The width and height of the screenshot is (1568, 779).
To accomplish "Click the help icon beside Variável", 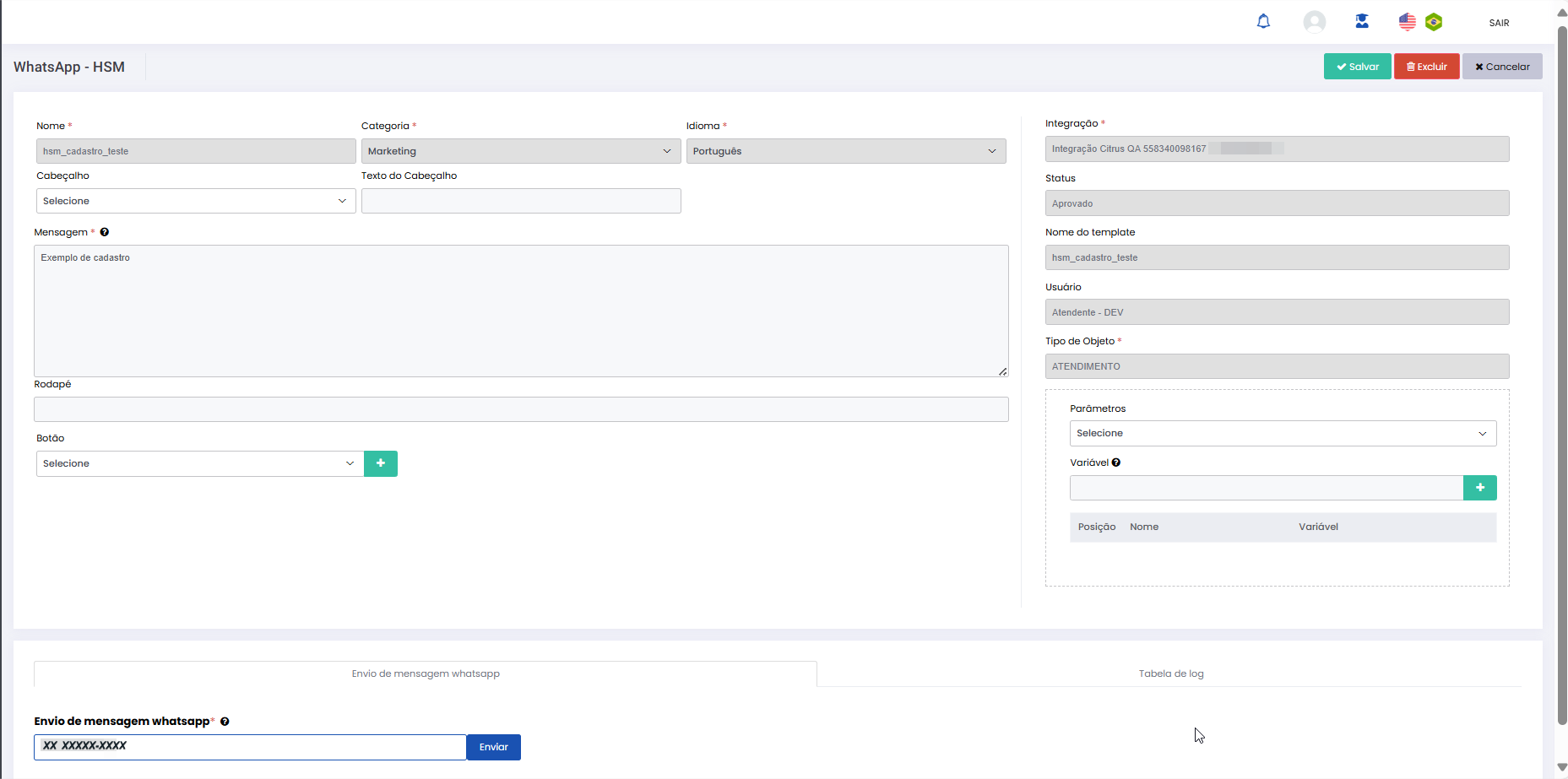I will (1116, 463).
